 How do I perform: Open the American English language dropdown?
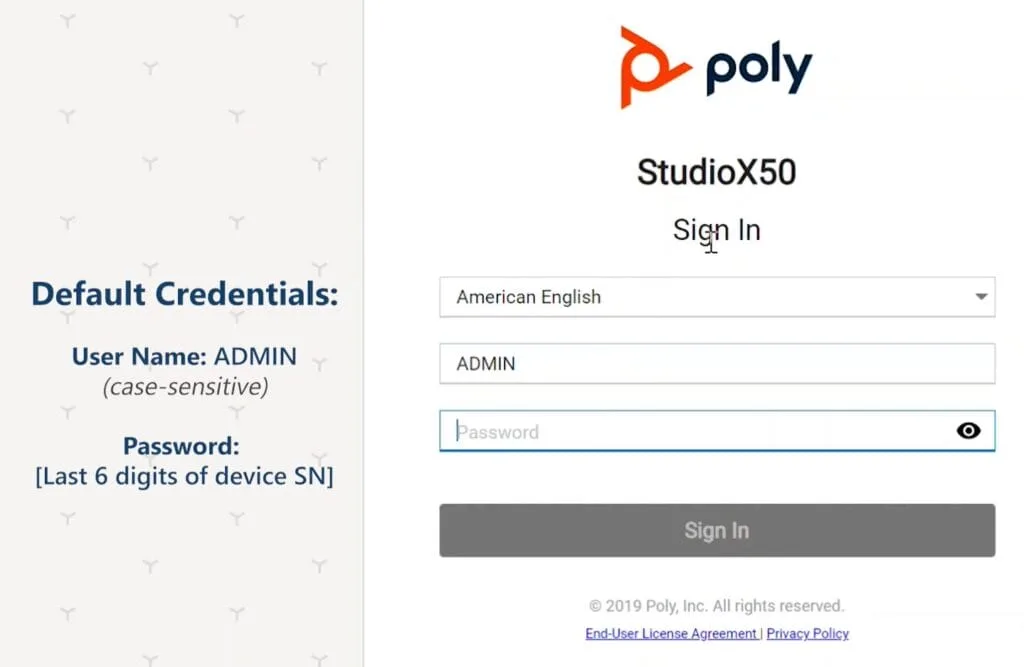pos(717,297)
